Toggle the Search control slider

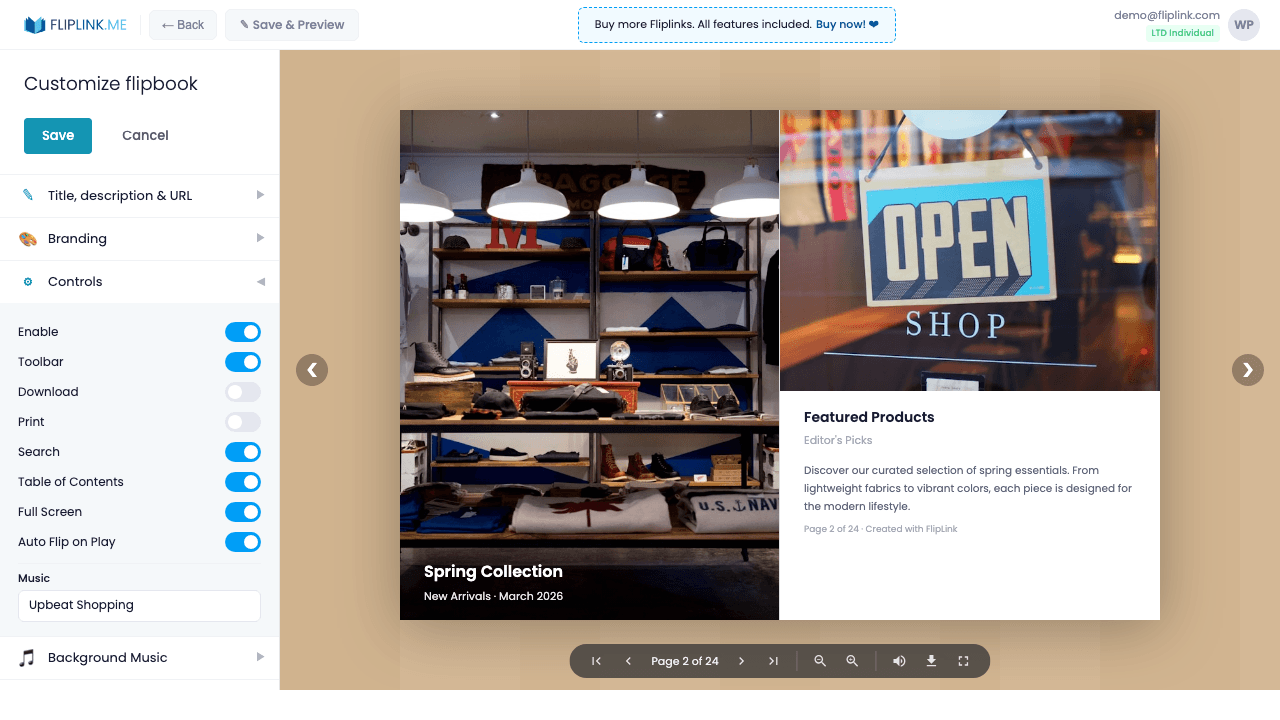(x=243, y=451)
